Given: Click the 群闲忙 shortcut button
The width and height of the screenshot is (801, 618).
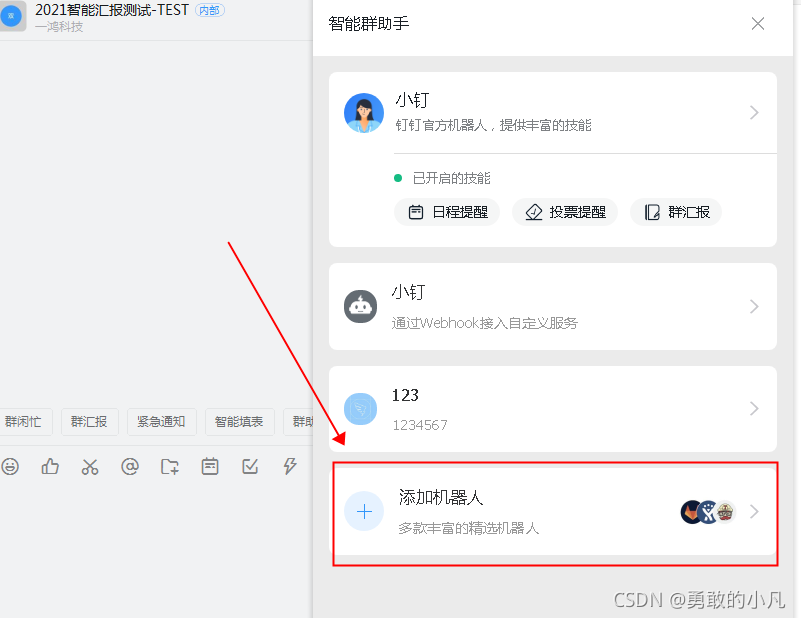Looking at the screenshot, I should [25, 422].
